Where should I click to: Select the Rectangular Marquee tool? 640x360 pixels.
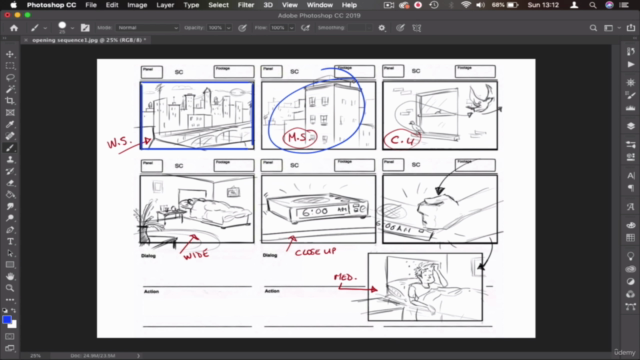10,66
